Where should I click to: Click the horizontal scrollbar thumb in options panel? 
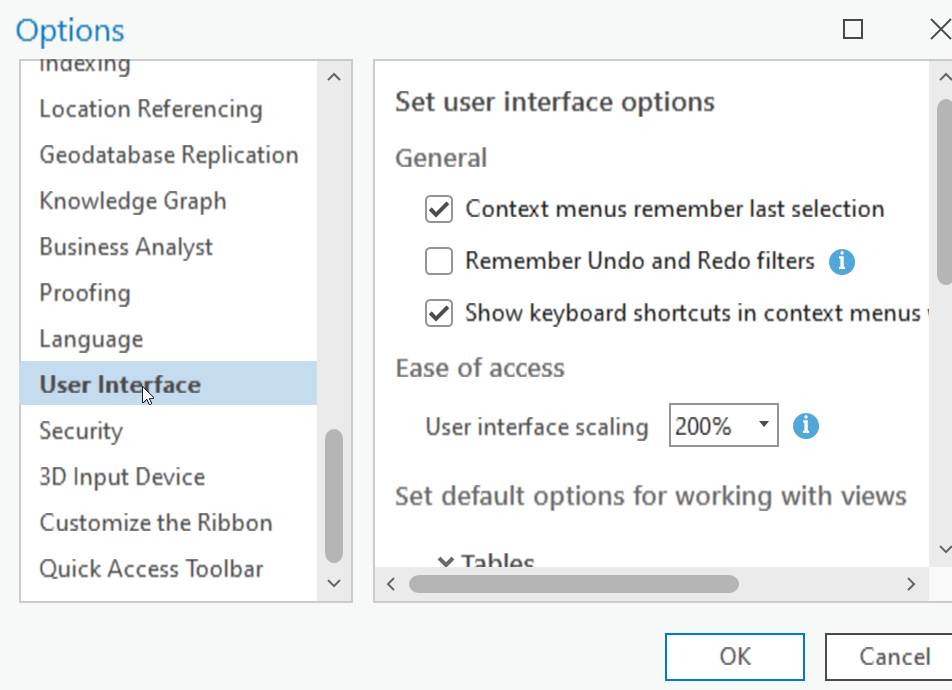click(573, 584)
